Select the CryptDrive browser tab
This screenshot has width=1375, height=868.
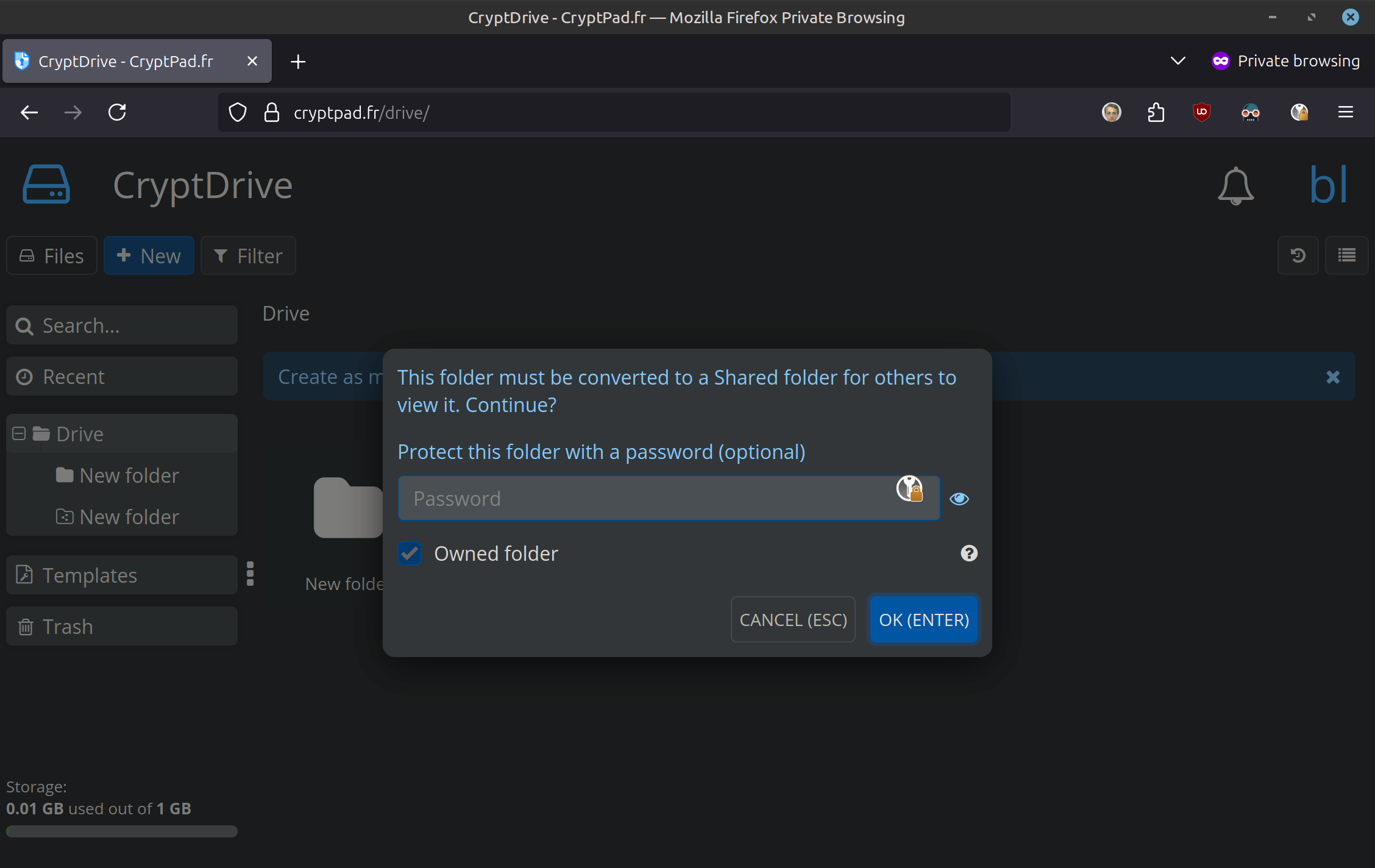125,61
